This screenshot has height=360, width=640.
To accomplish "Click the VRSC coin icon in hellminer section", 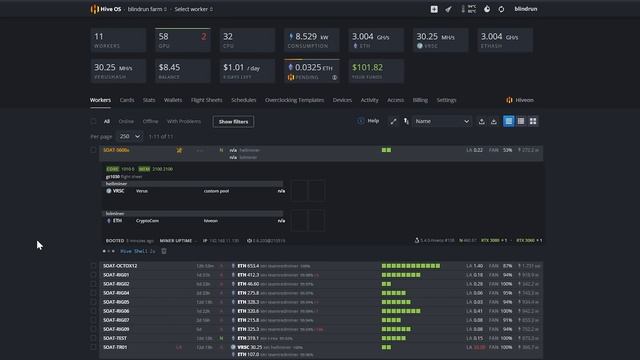I will [x=109, y=191].
